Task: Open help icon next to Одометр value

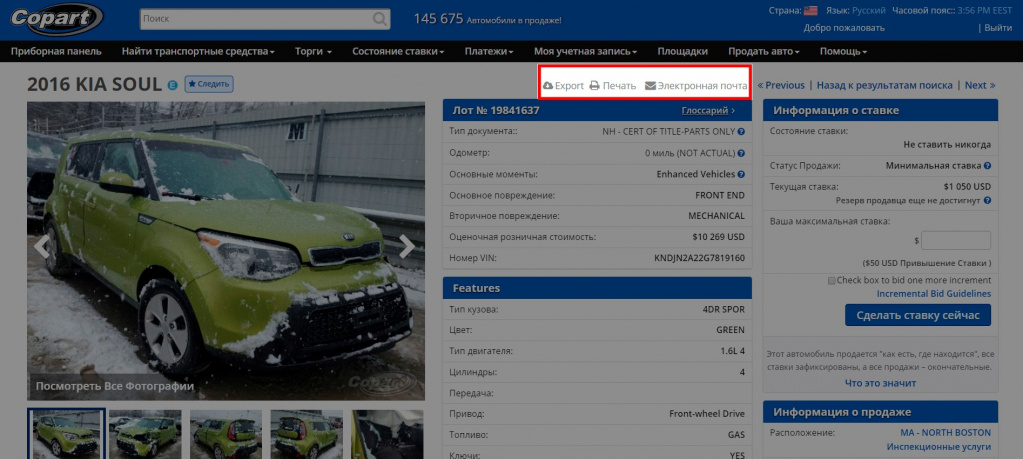Action: coord(741,153)
